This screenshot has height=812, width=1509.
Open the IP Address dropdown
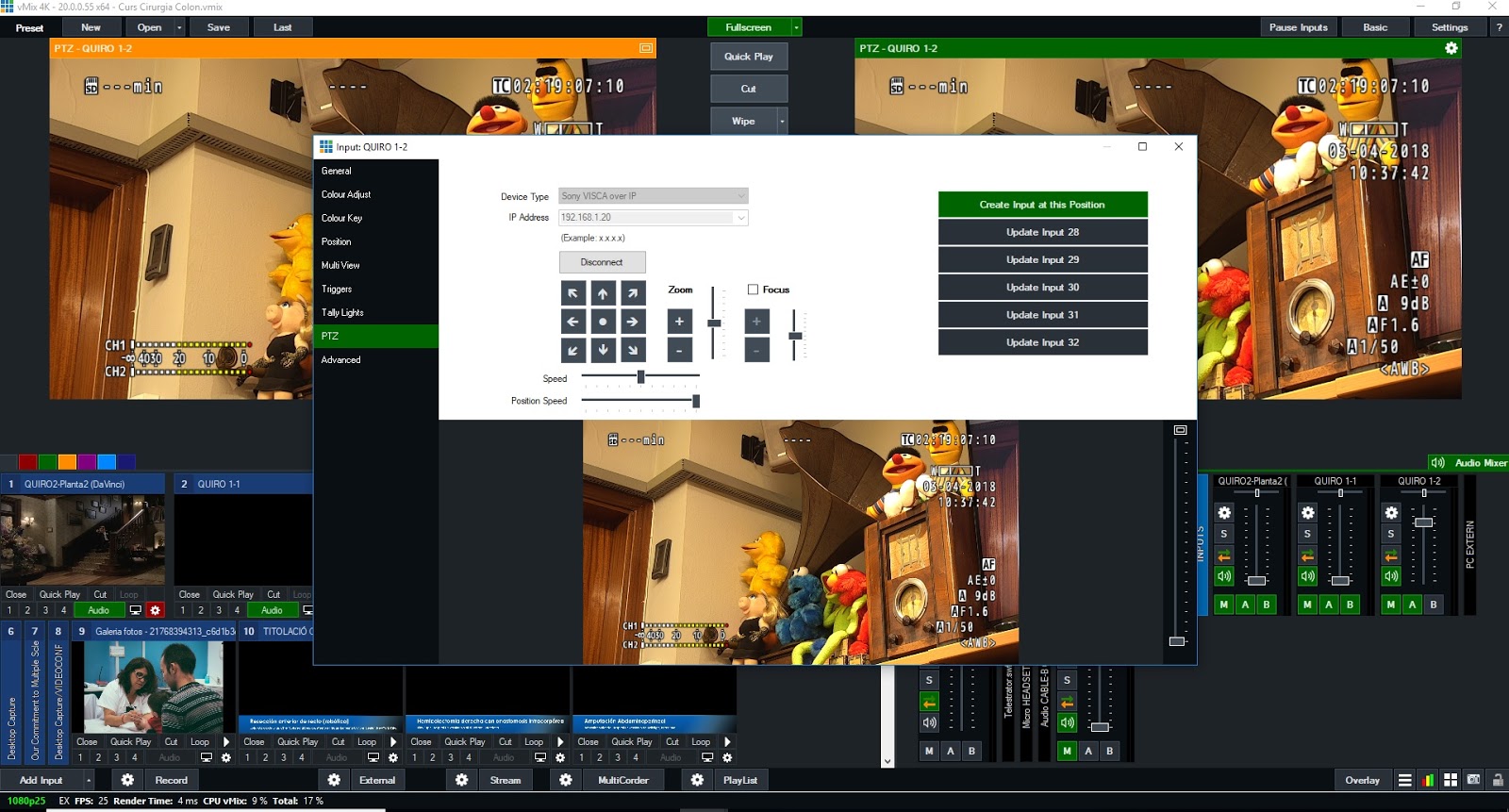point(741,218)
